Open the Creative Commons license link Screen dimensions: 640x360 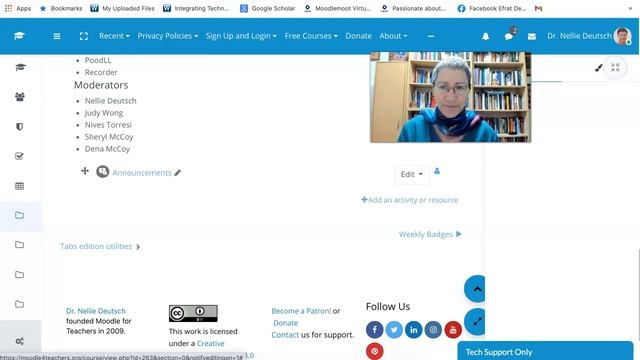pos(211,343)
